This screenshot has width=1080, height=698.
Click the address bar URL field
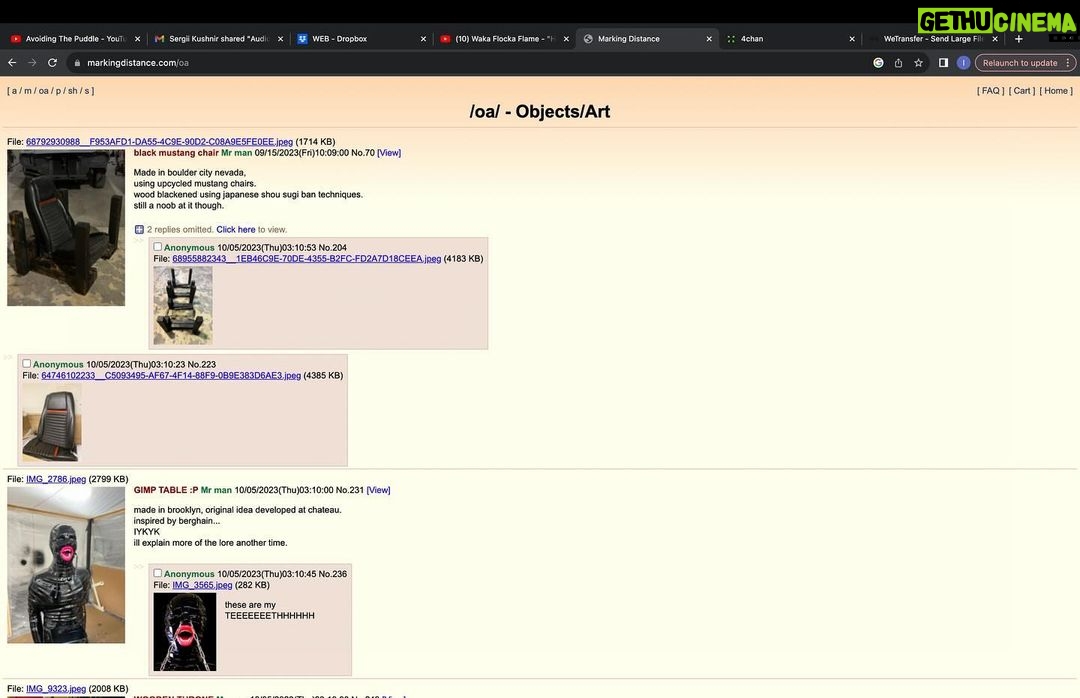pos(468,63)
